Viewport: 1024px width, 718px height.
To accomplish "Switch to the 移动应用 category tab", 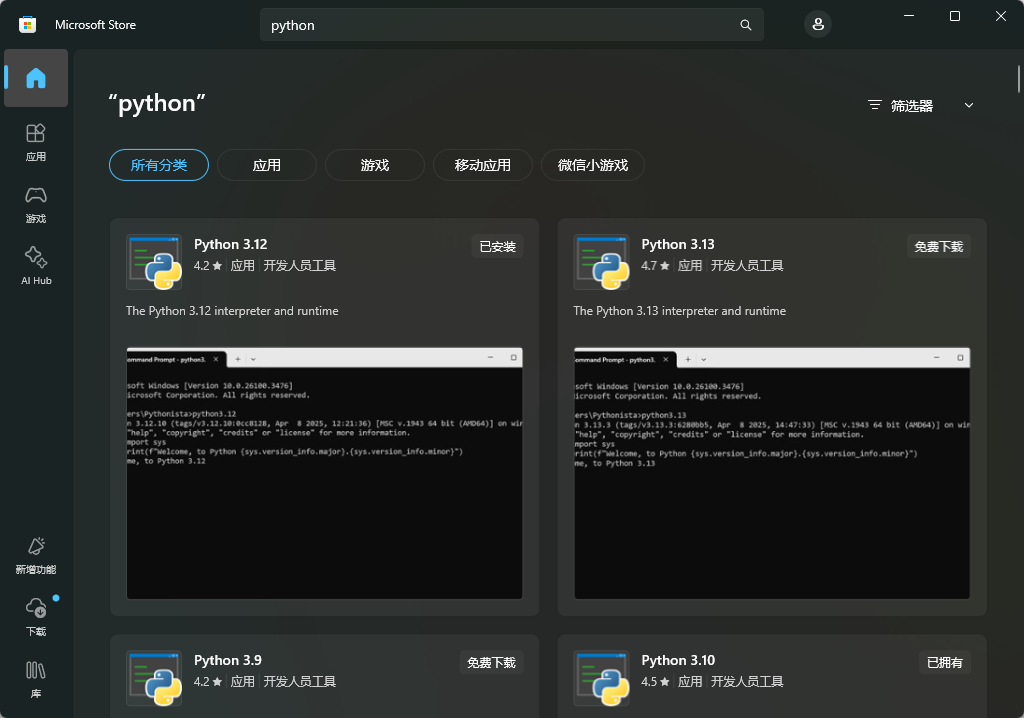I will tap(483, 165).
